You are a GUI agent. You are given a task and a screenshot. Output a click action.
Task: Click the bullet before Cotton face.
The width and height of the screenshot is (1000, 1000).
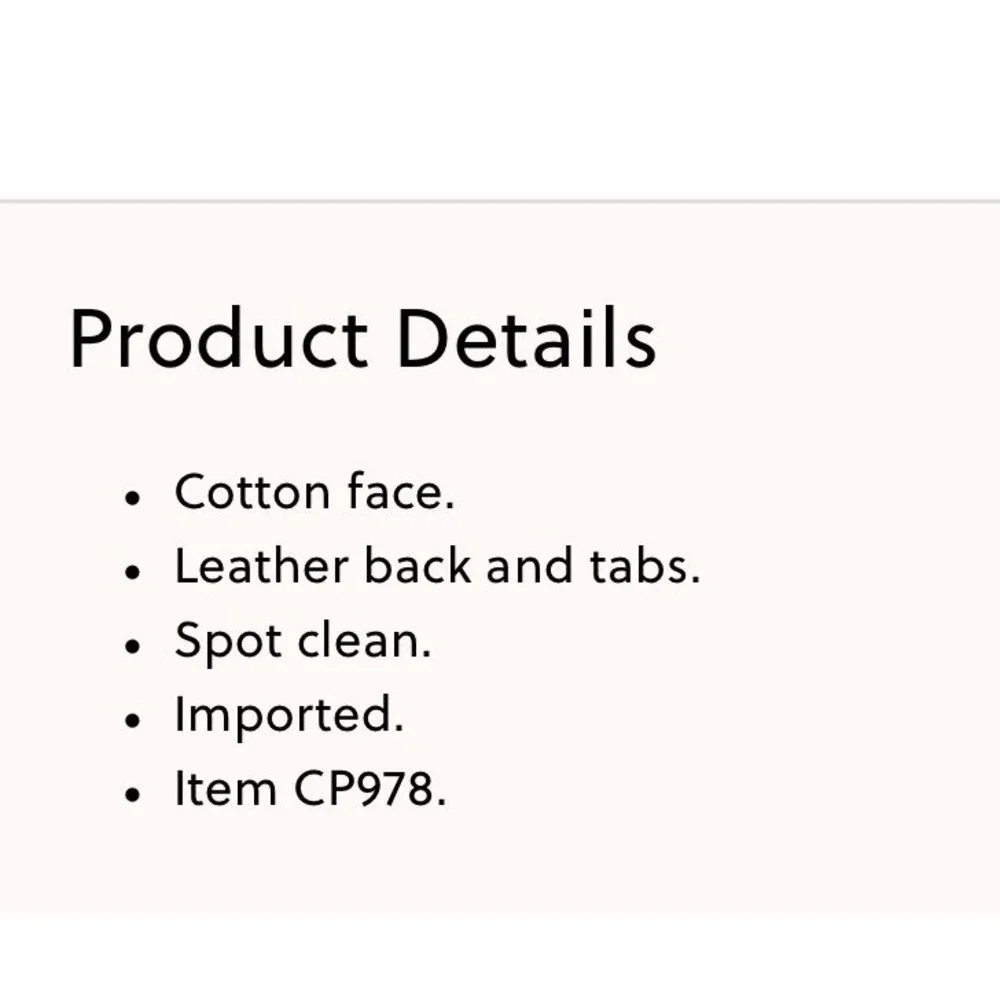(133, 498)
